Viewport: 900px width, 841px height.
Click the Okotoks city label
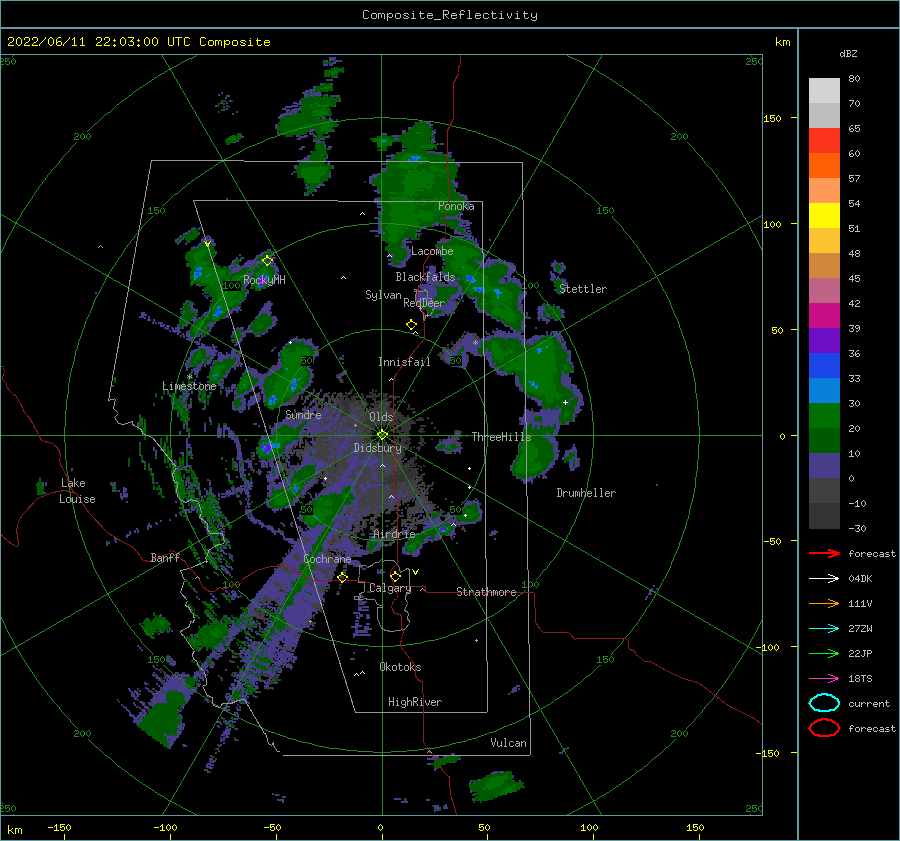click(400, 667)
